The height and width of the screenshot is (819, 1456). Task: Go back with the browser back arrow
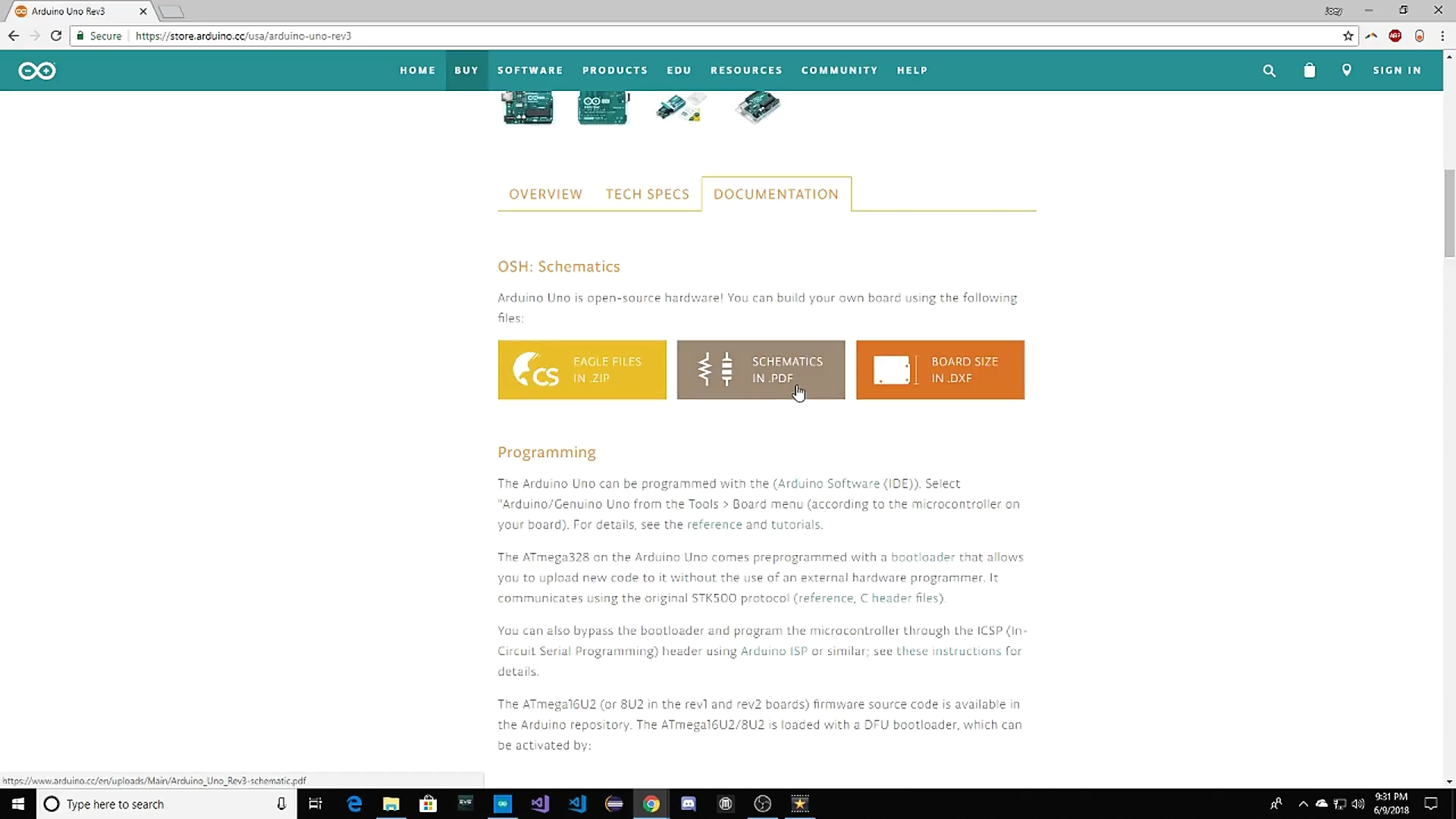click(x=14, y=36)
